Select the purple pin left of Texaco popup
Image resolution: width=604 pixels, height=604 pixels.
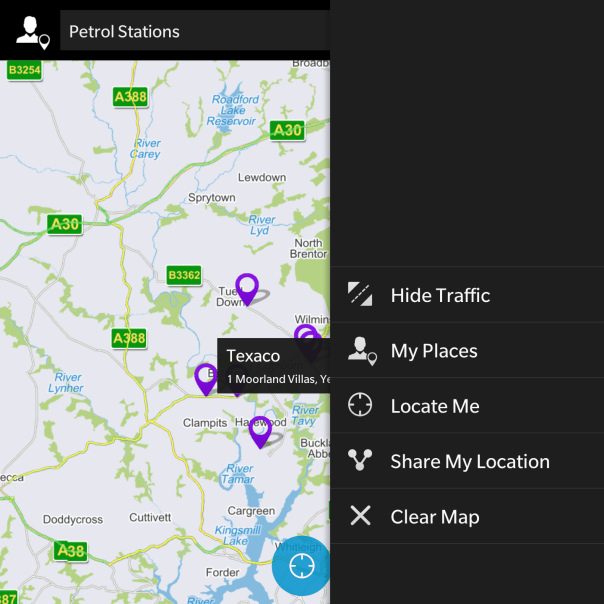(x=206, y=379)
